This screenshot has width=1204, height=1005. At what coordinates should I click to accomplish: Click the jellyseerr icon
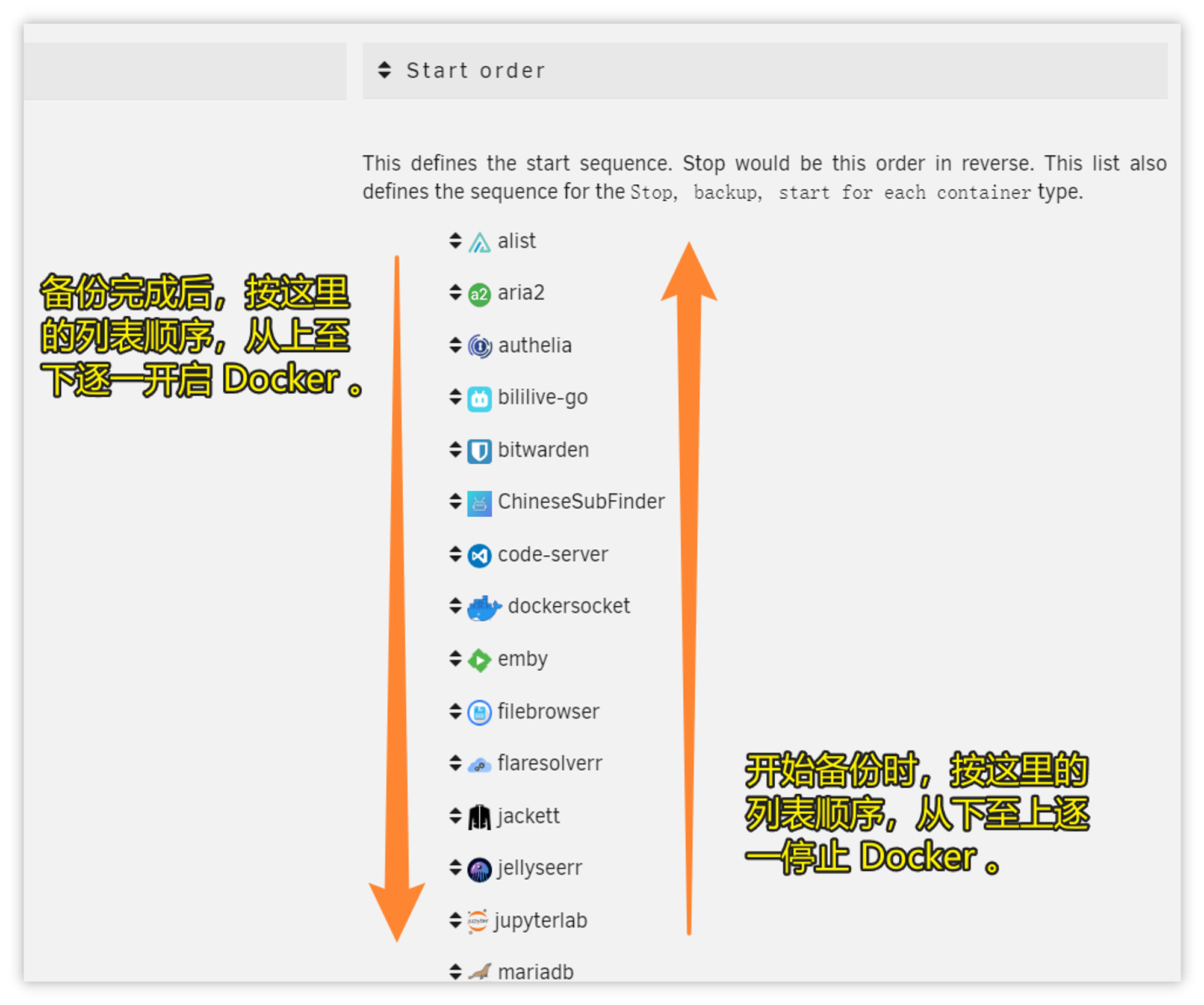(x=479, y=870)
